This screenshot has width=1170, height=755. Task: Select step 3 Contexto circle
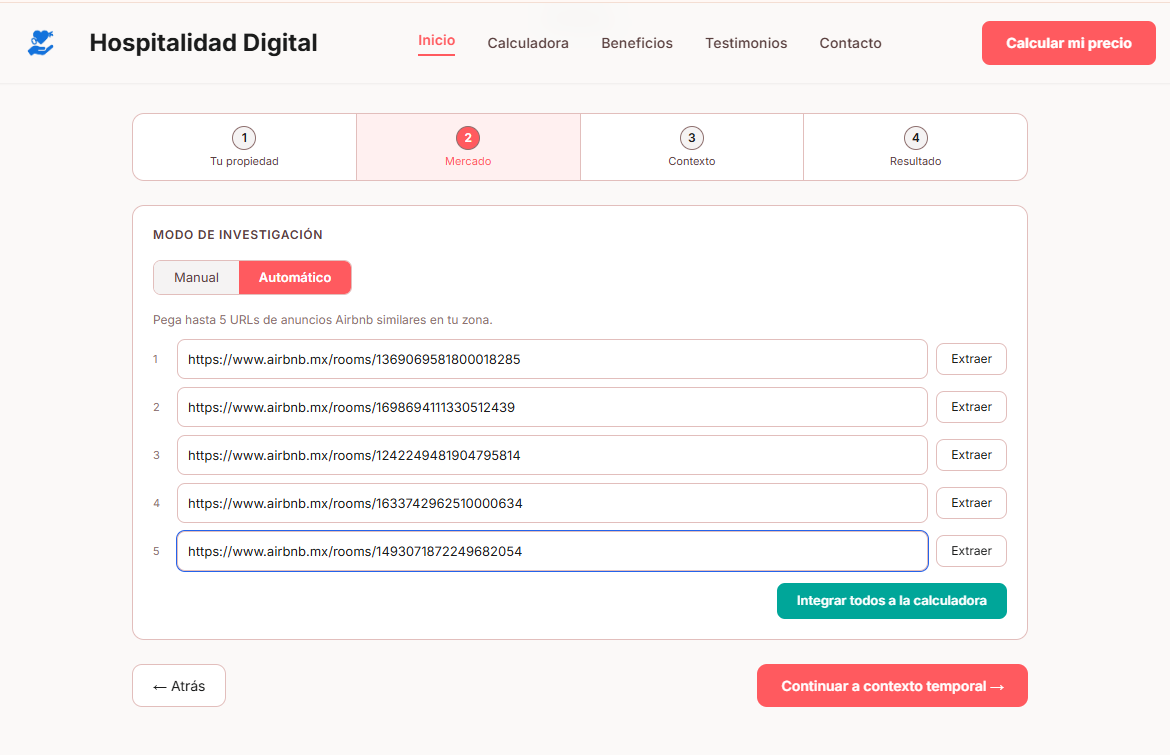coord(692,138)
